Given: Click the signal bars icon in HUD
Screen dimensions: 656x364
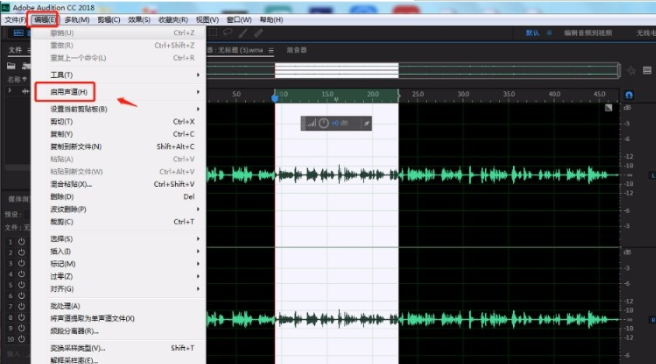Looking at the screenshot, I should tap(312, 123).
